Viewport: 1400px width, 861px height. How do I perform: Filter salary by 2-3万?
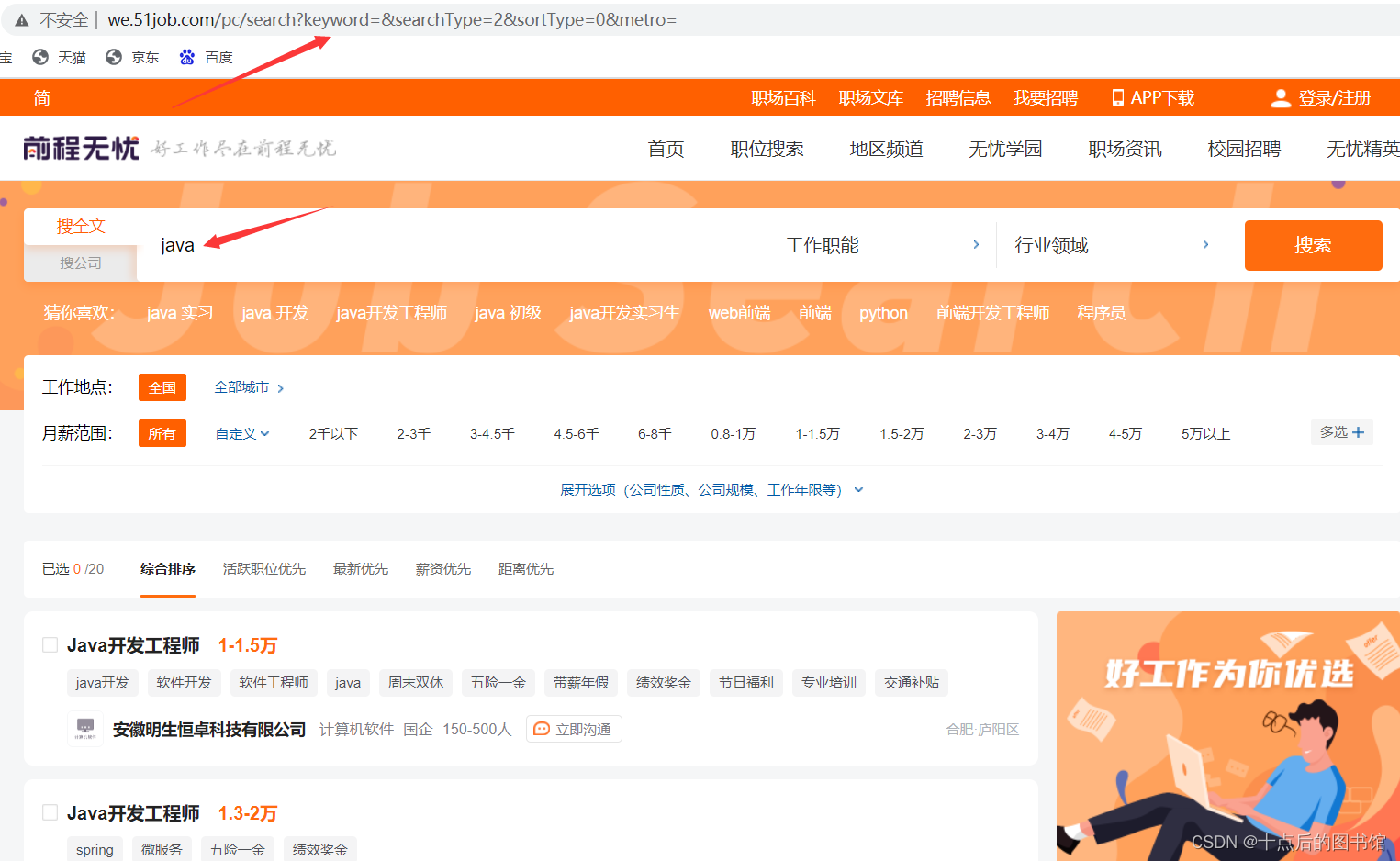[x=980, y=433]
